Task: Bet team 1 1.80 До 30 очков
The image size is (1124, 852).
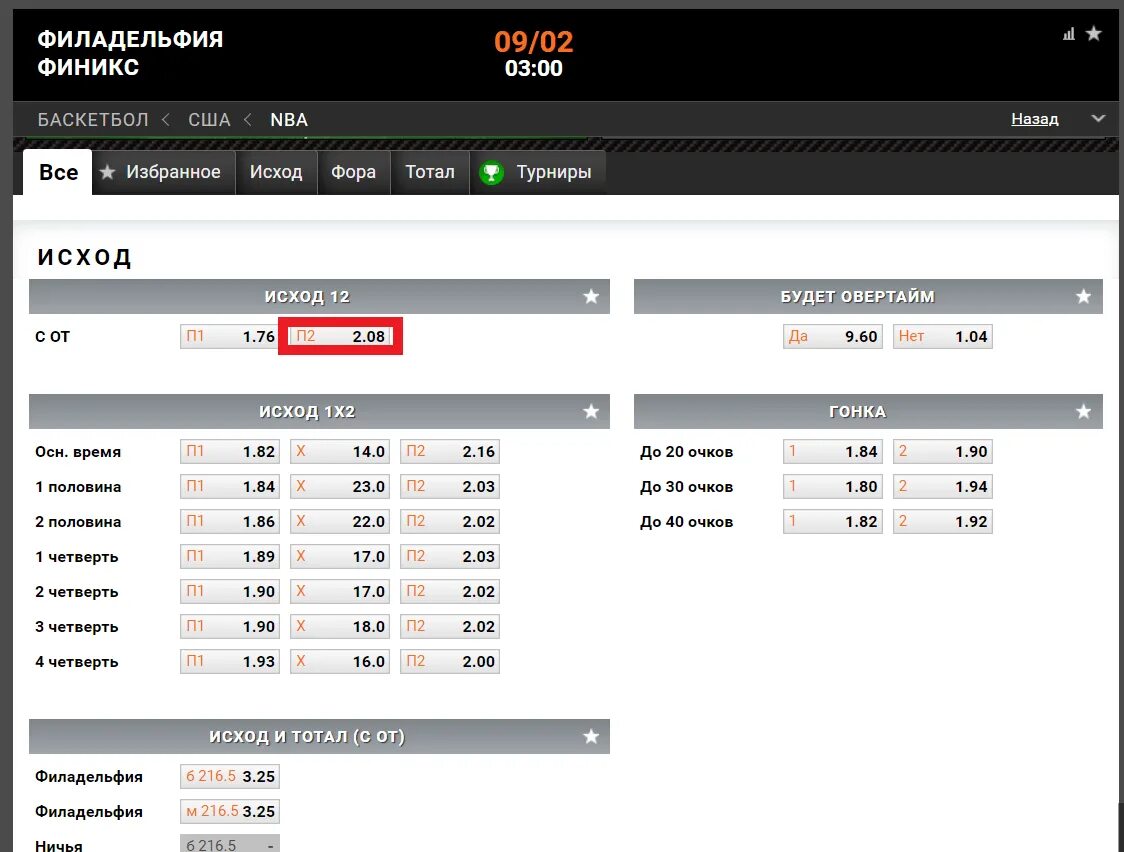Action: pyautogui.click(x=832, y=487)
